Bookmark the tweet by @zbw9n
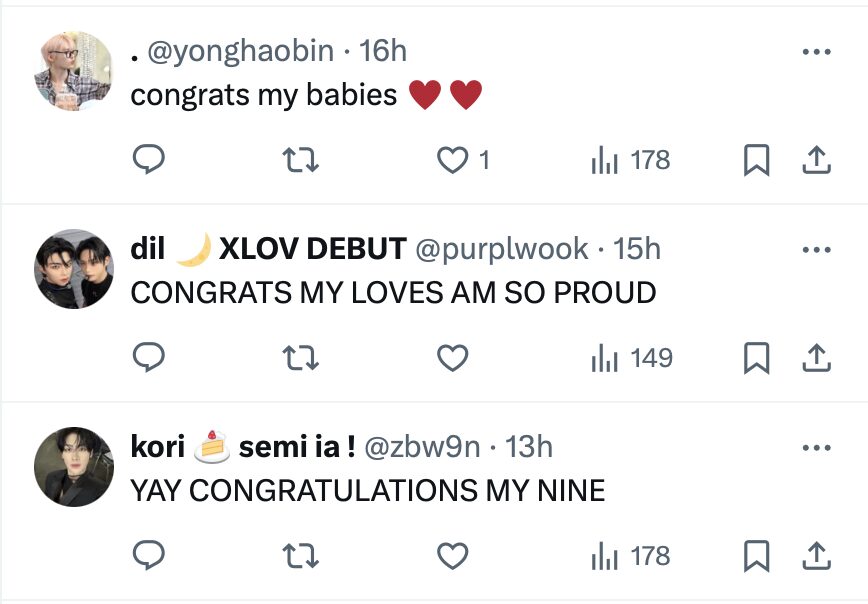This screenshot has height=604, width=868. 757,556
